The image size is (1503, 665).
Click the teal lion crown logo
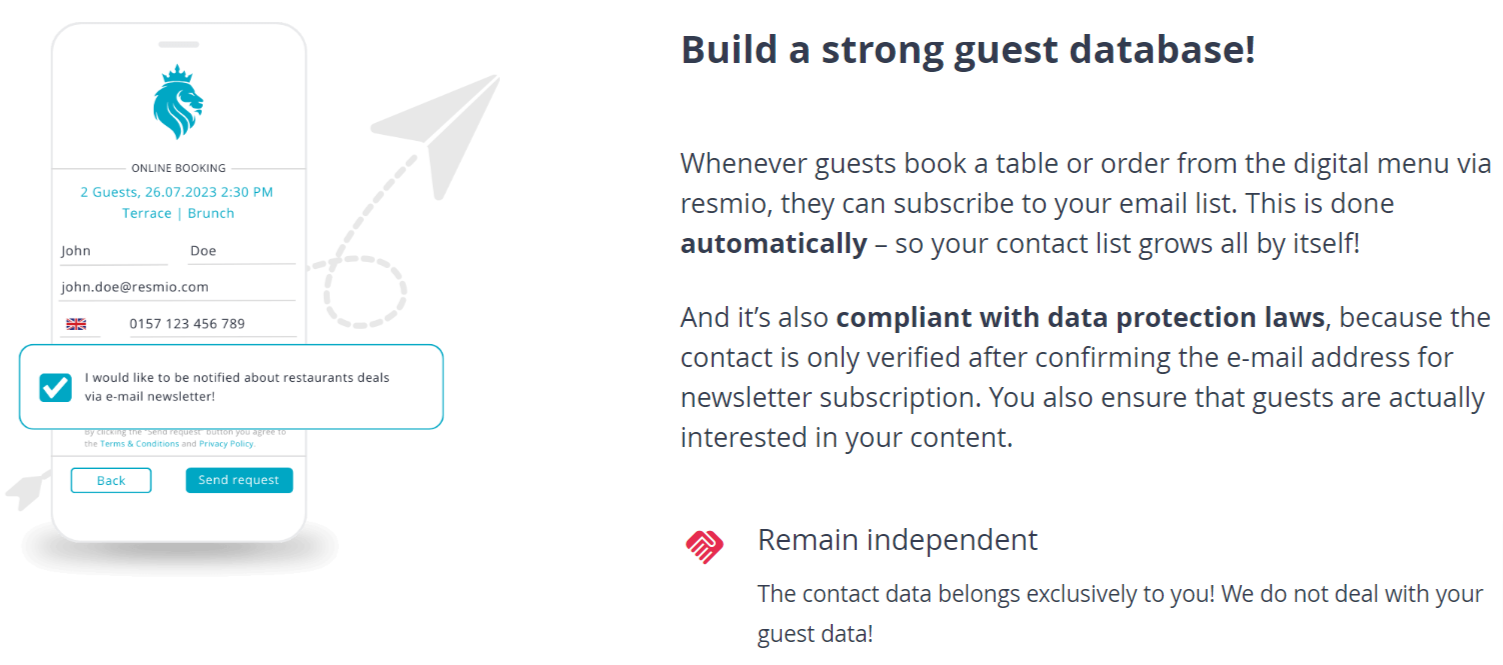point(178,103)
